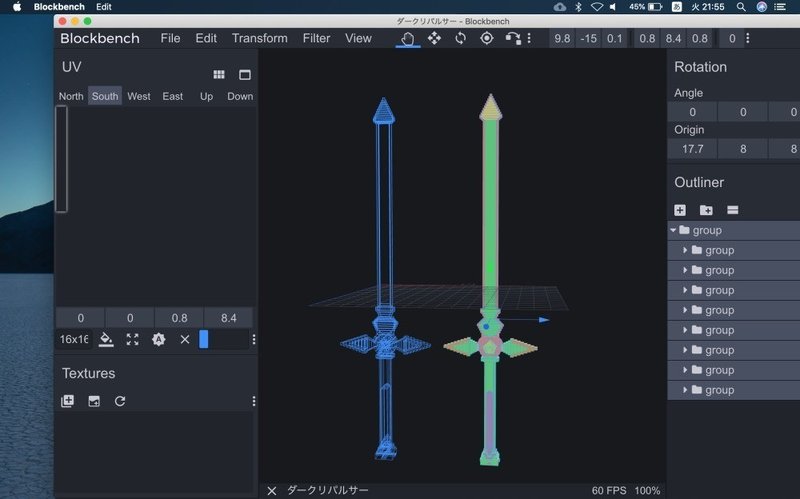Switch to the South UV face tab

(x=105, y=96)
